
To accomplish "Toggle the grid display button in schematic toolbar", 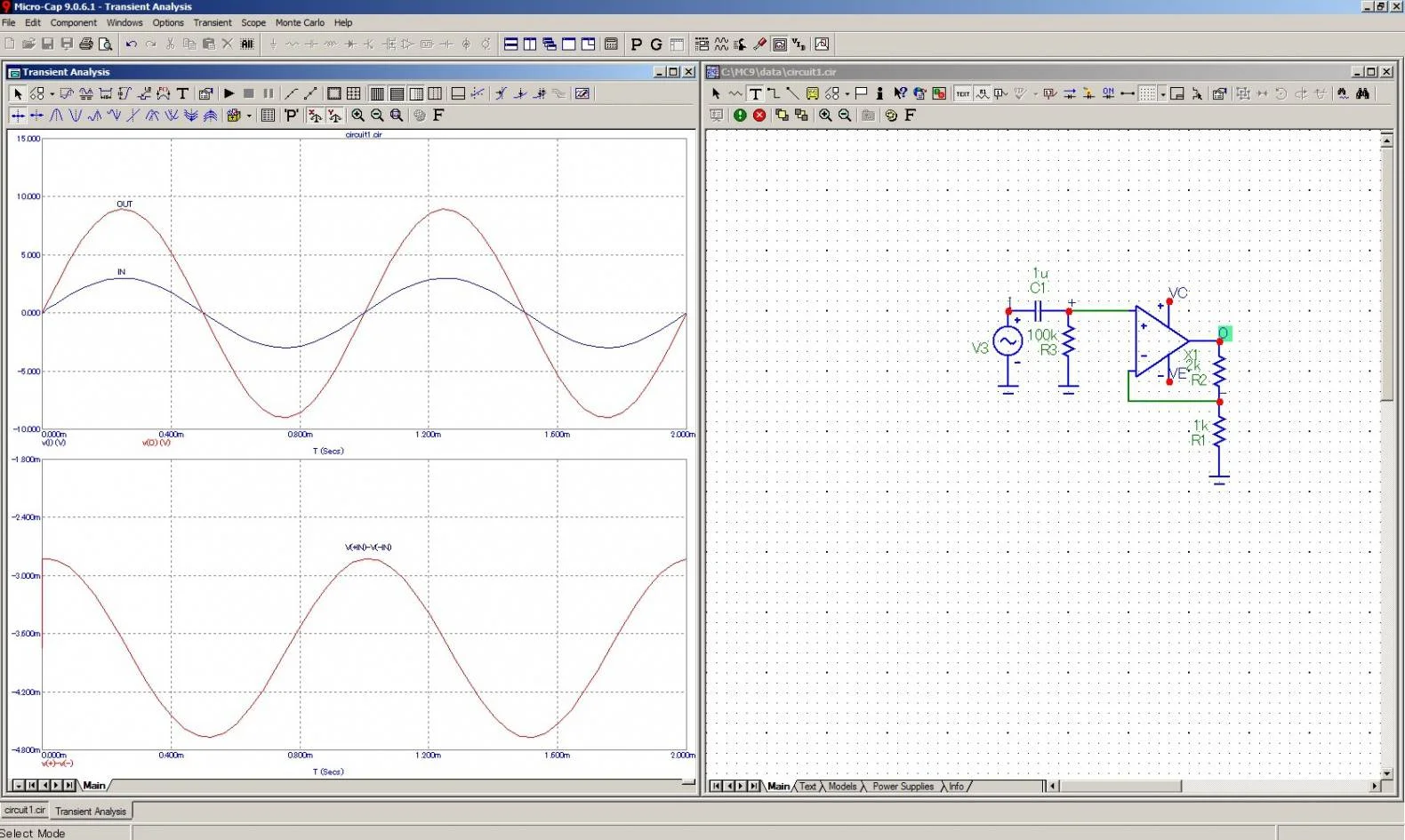I will [x=1147, y=93].
